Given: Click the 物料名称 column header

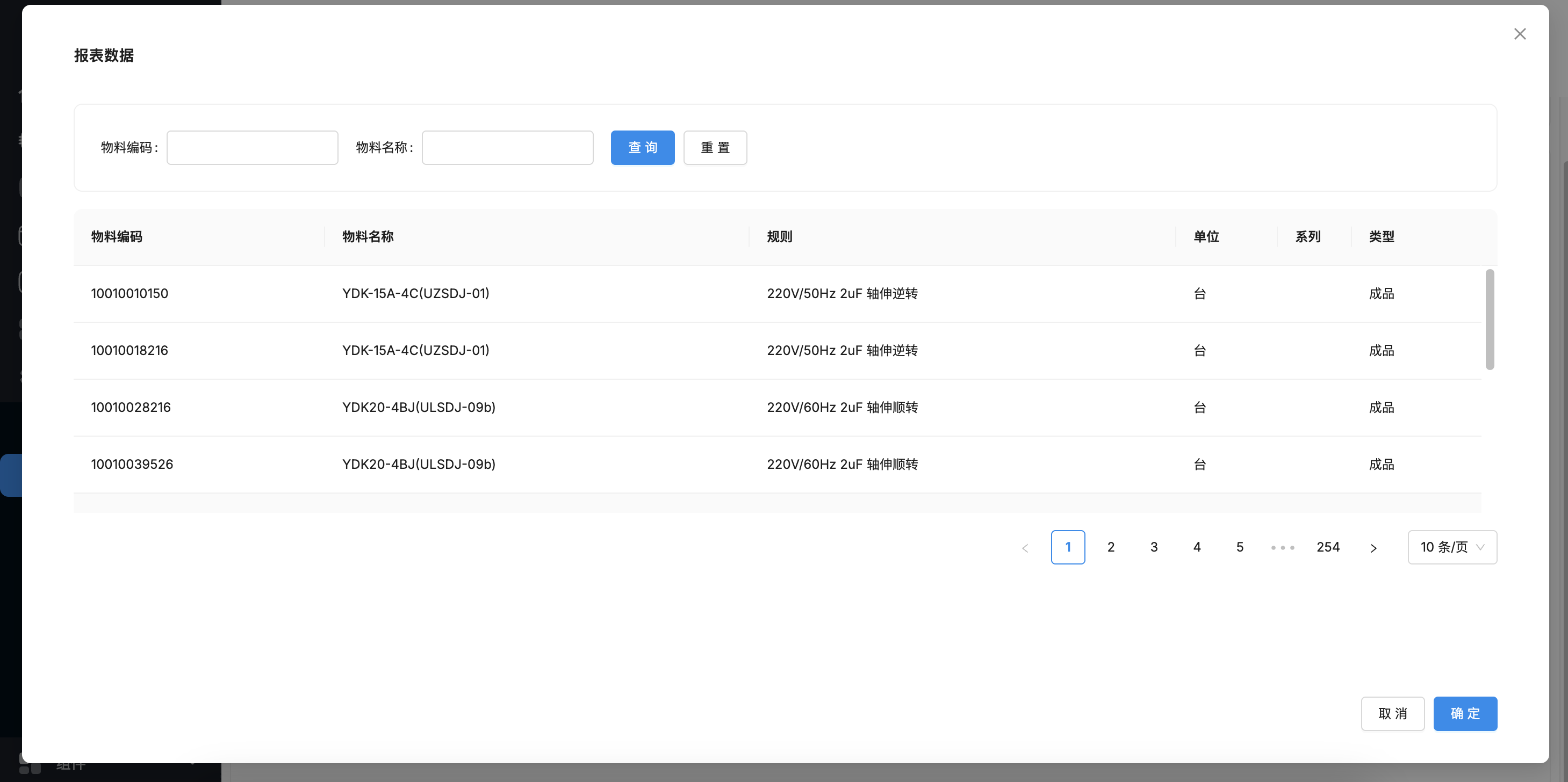Looking at the screenshot, I should [x=368, y=237].
